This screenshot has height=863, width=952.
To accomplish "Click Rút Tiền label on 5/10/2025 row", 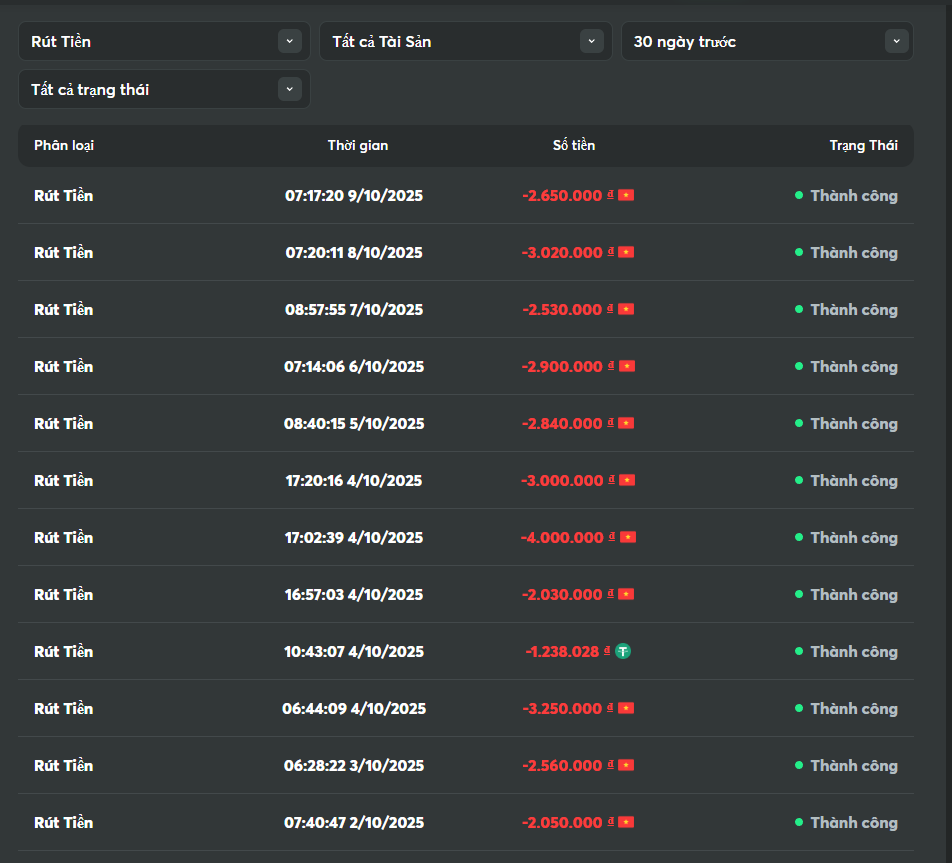I will pyautogui.click(x=63, y=423).
